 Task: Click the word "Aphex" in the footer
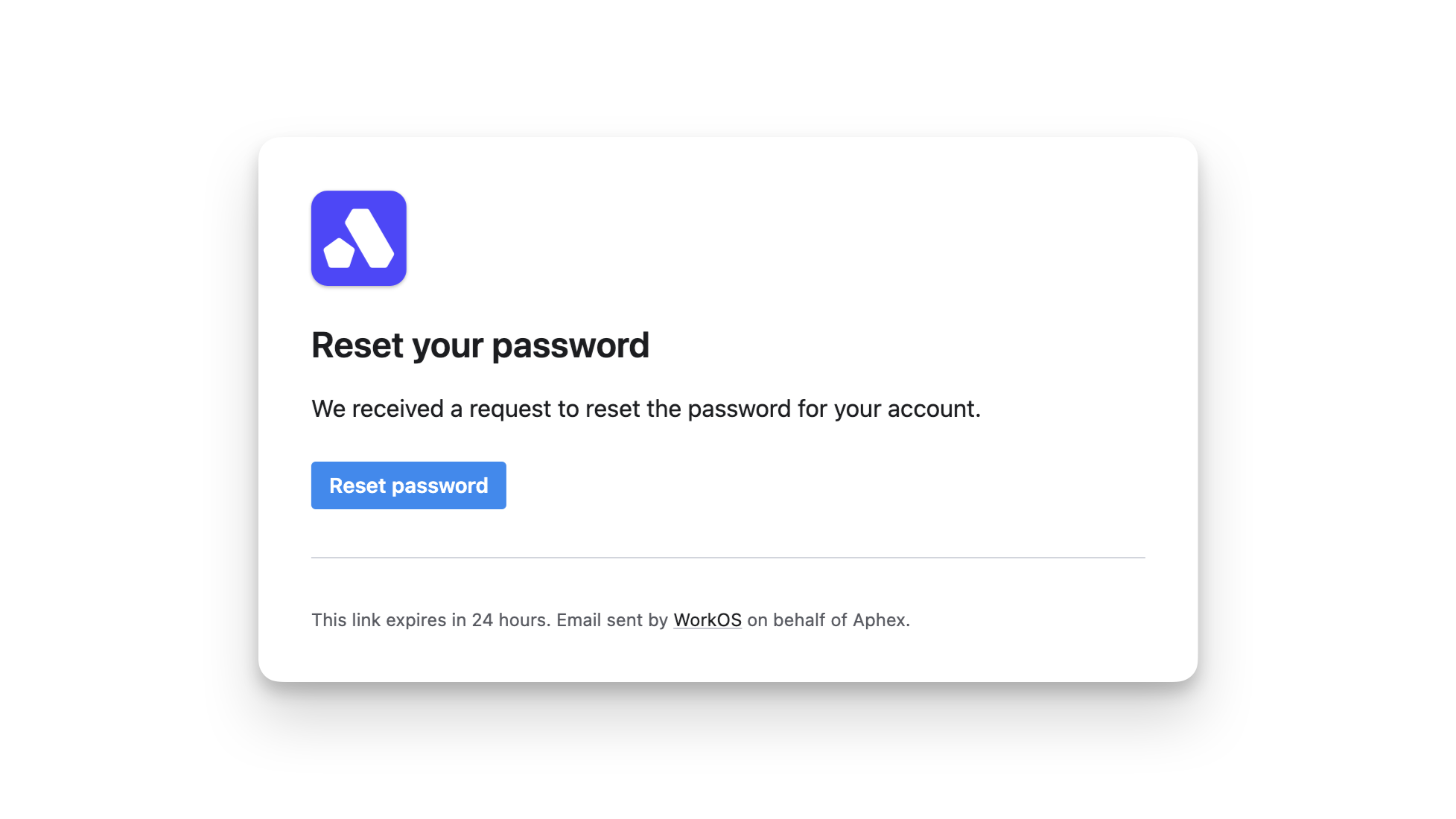[879, 620]
